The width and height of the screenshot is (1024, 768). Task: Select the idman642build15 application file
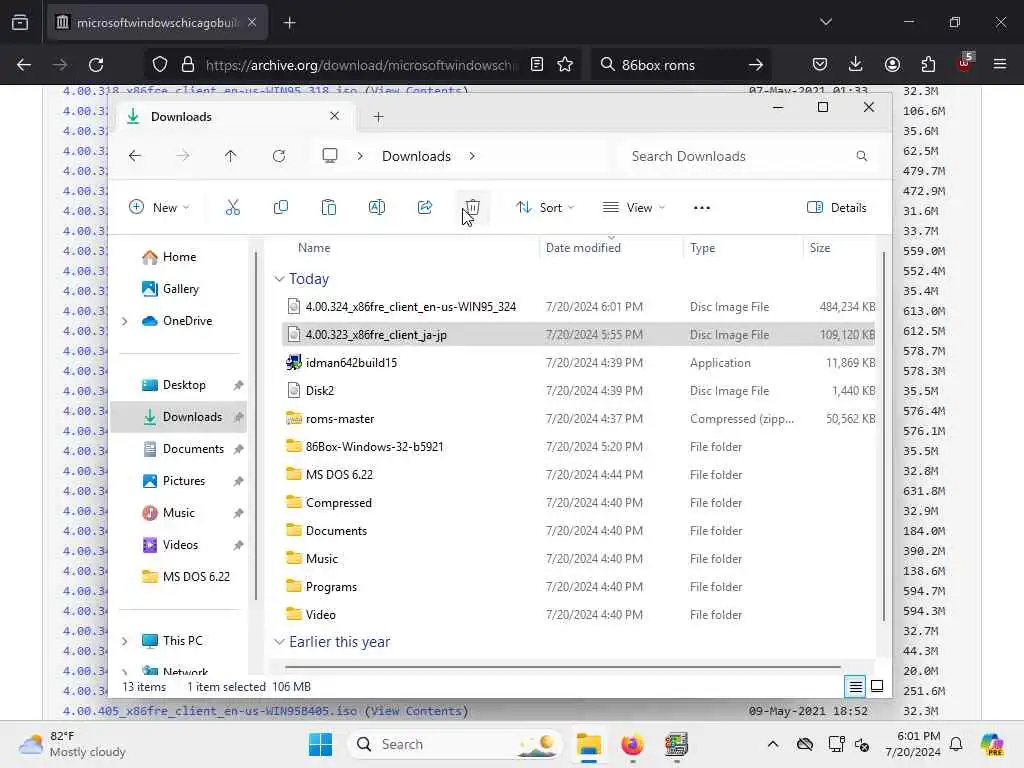coord(579,362)
